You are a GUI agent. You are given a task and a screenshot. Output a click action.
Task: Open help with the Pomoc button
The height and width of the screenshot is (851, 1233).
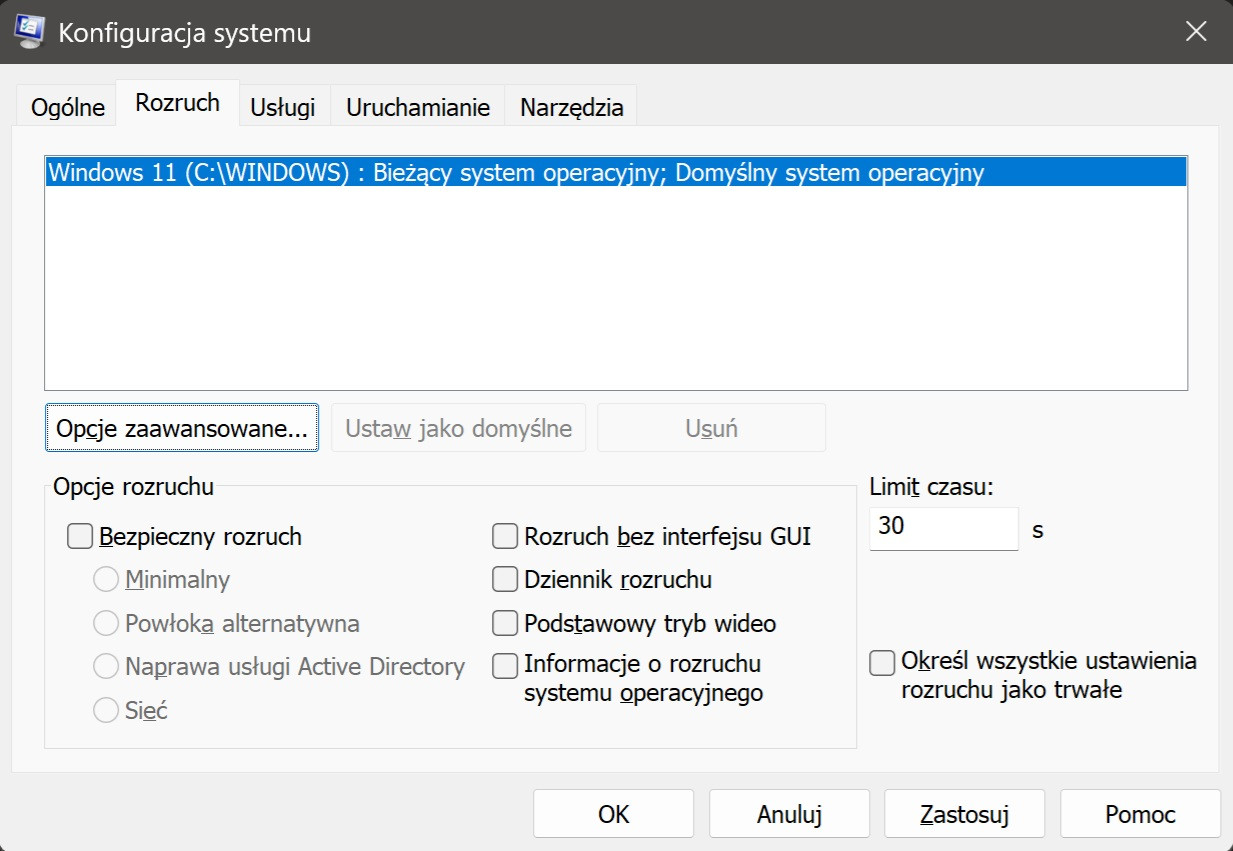coord(1140,814)
